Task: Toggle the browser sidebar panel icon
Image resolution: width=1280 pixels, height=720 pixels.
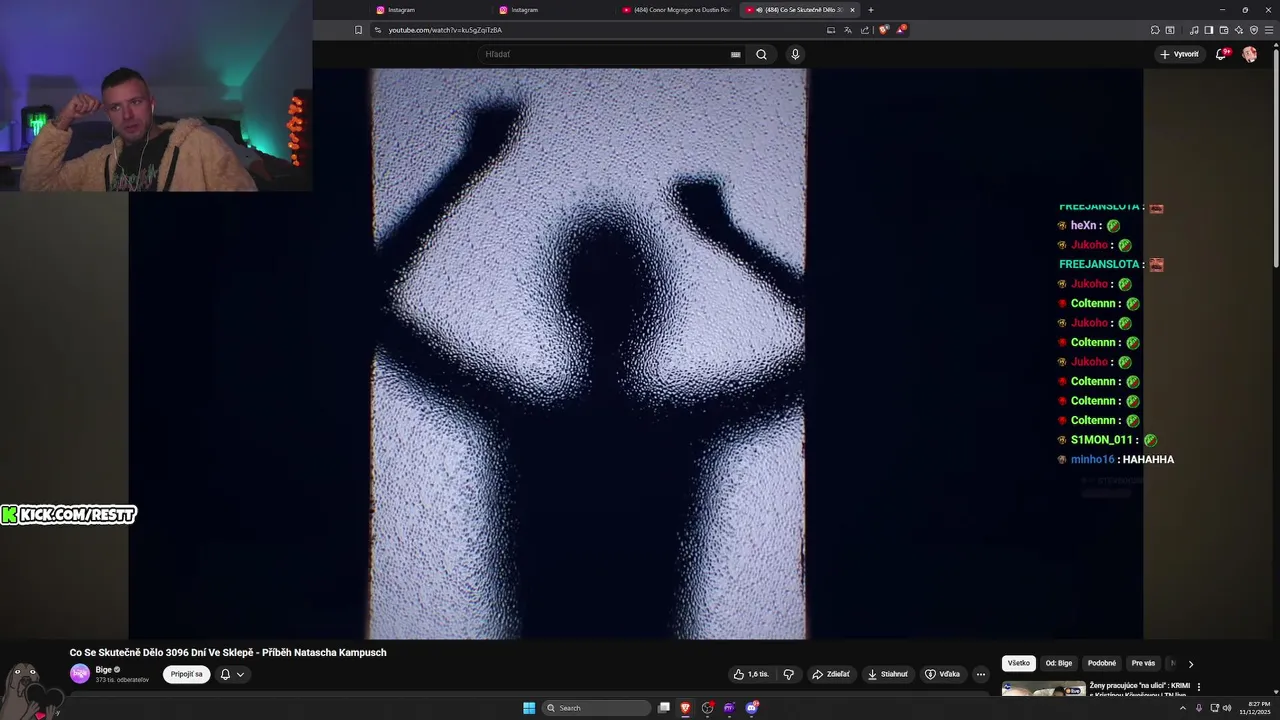Action: pyautogui.click(x=1209, y=30)
